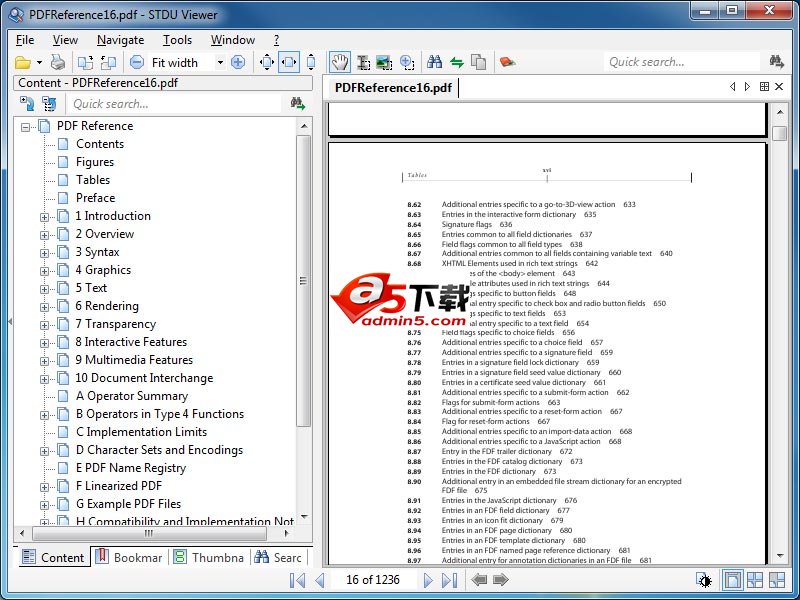Viewport: 800px width, 600px height.
Task: Click the red book icon in toolbar
Action: [507, 62]
